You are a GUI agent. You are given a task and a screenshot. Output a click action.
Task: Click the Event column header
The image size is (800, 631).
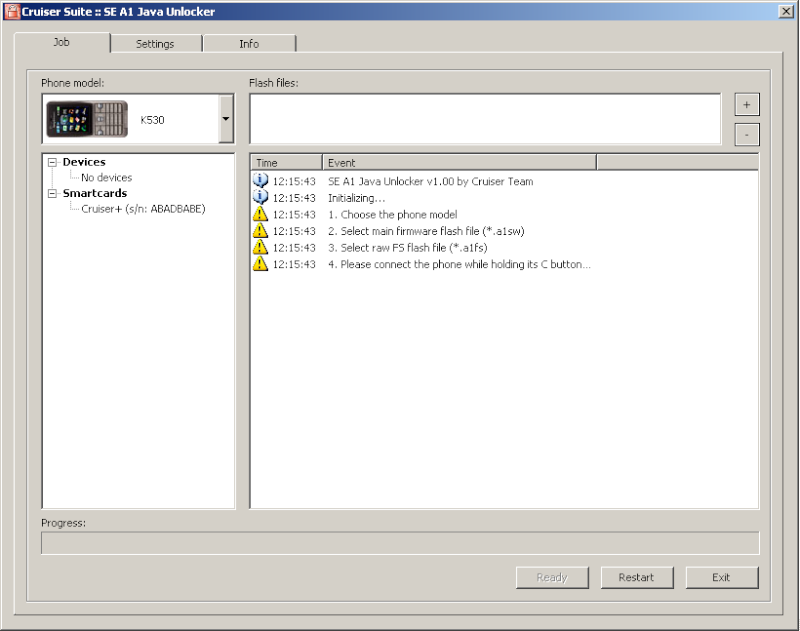(x=459, y=163)
